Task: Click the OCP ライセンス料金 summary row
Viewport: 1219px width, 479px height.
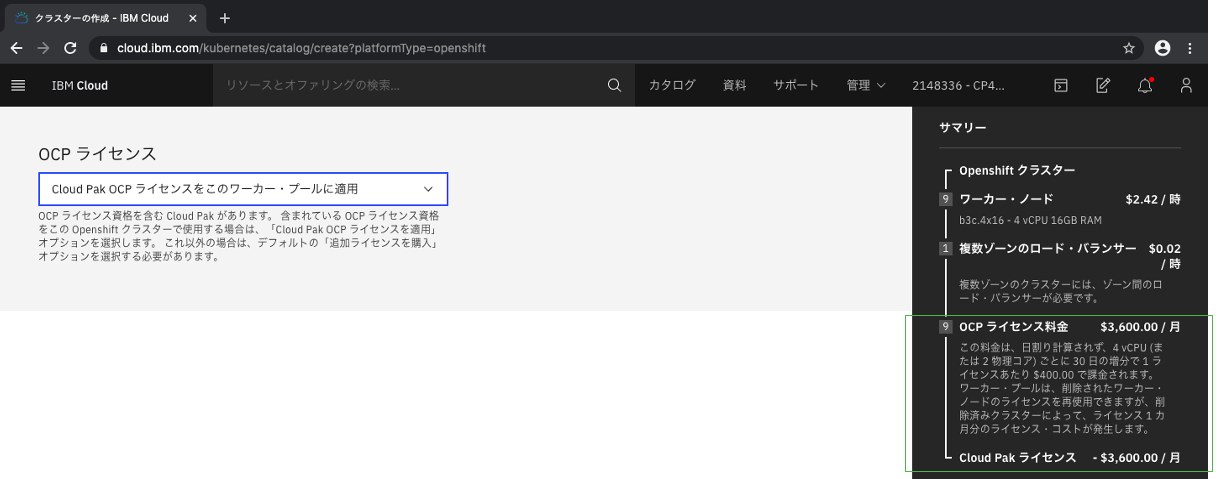Action: pyautogui.click(x=1060, y=326)
